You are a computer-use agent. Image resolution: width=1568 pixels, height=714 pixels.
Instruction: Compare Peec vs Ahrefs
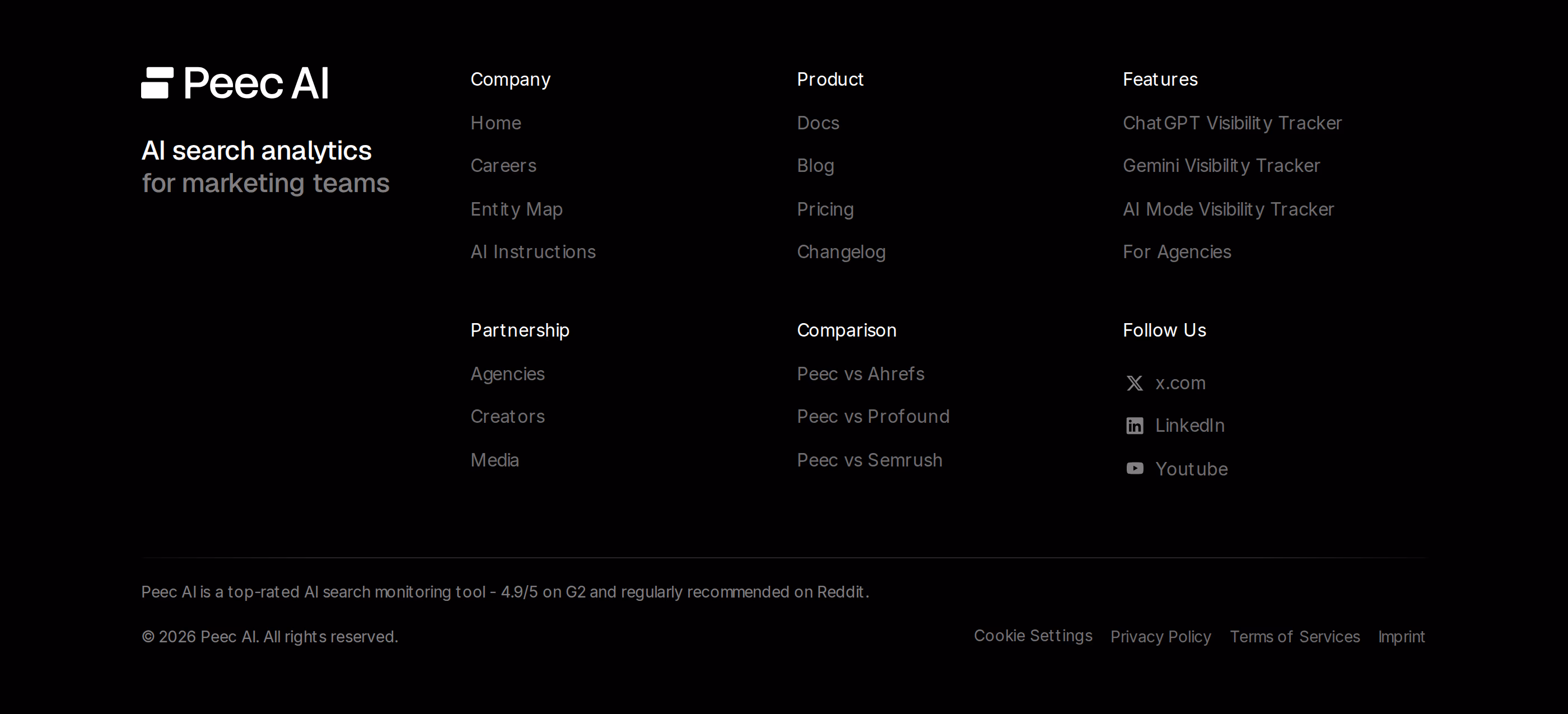pos(861,374)
